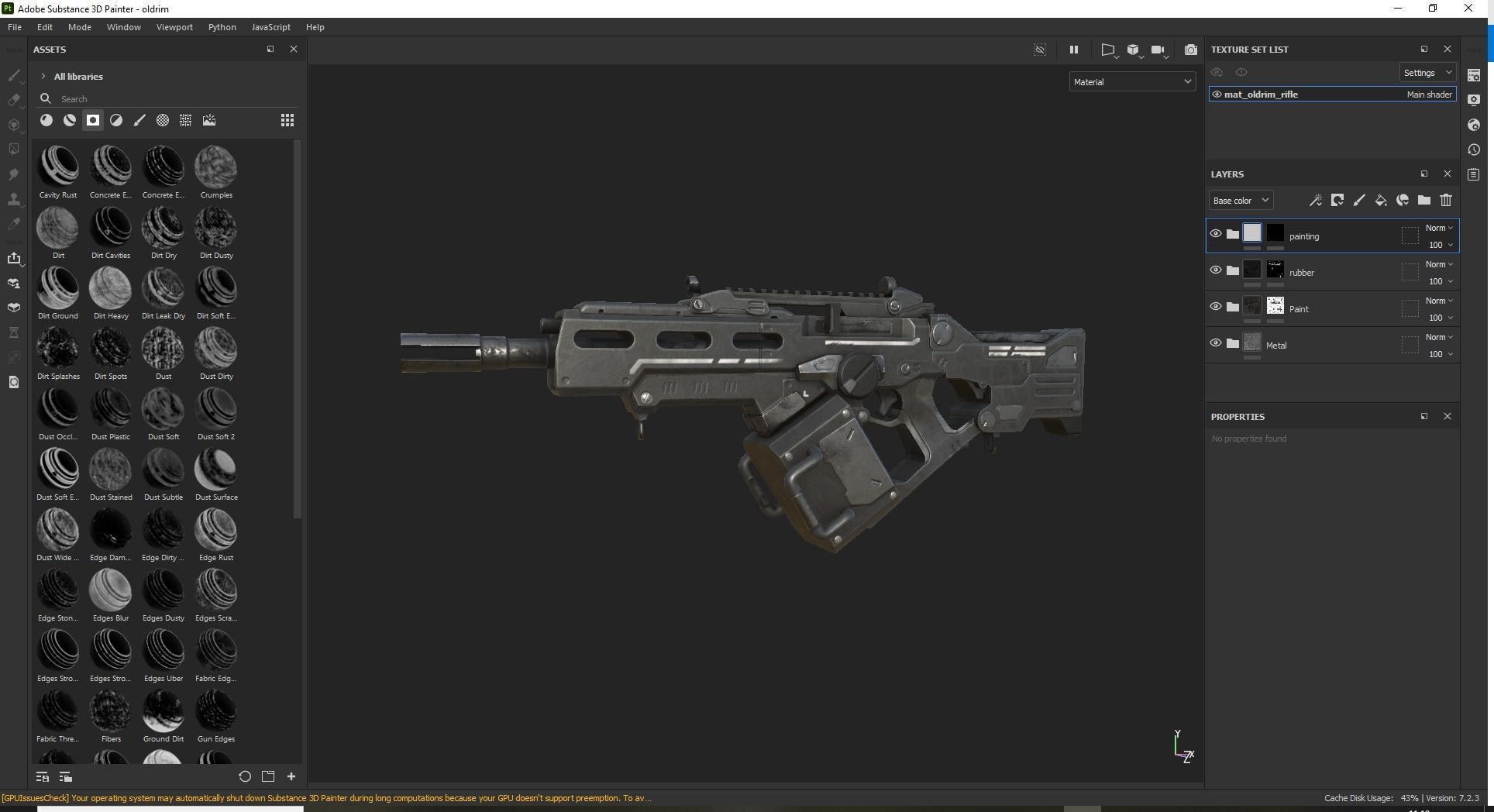Open the Help menu
1494x812 pixels.
[315, 27]
